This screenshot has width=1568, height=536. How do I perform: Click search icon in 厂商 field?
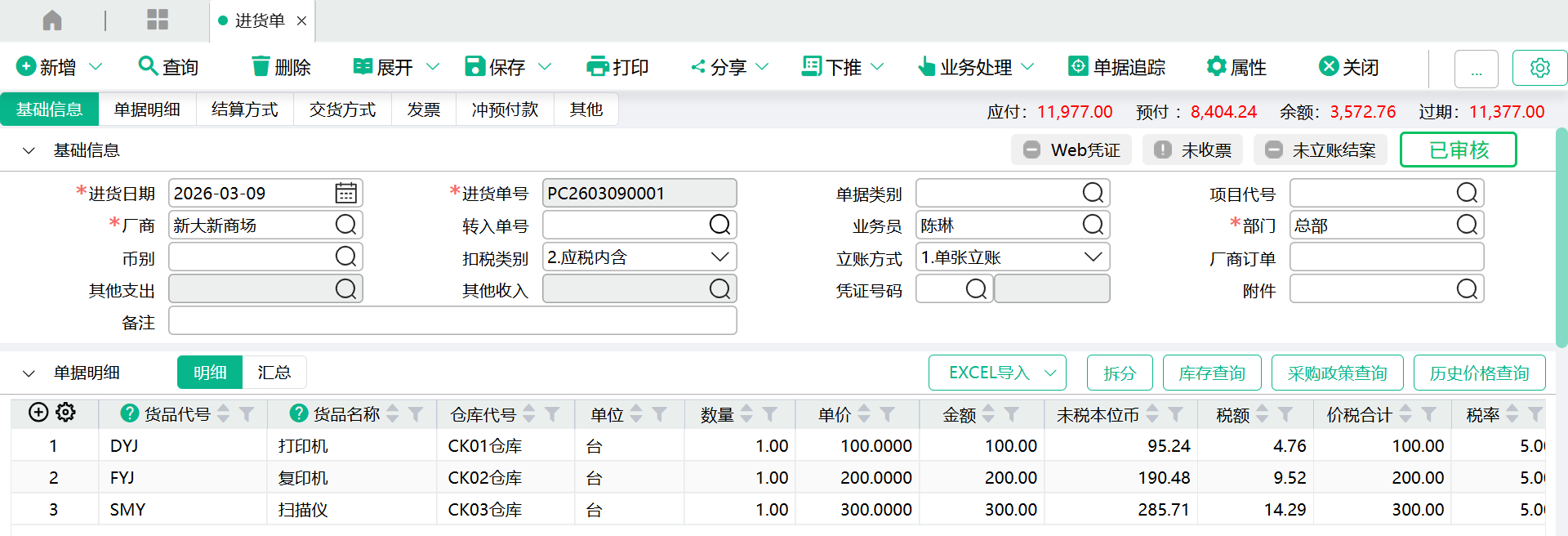345,226
